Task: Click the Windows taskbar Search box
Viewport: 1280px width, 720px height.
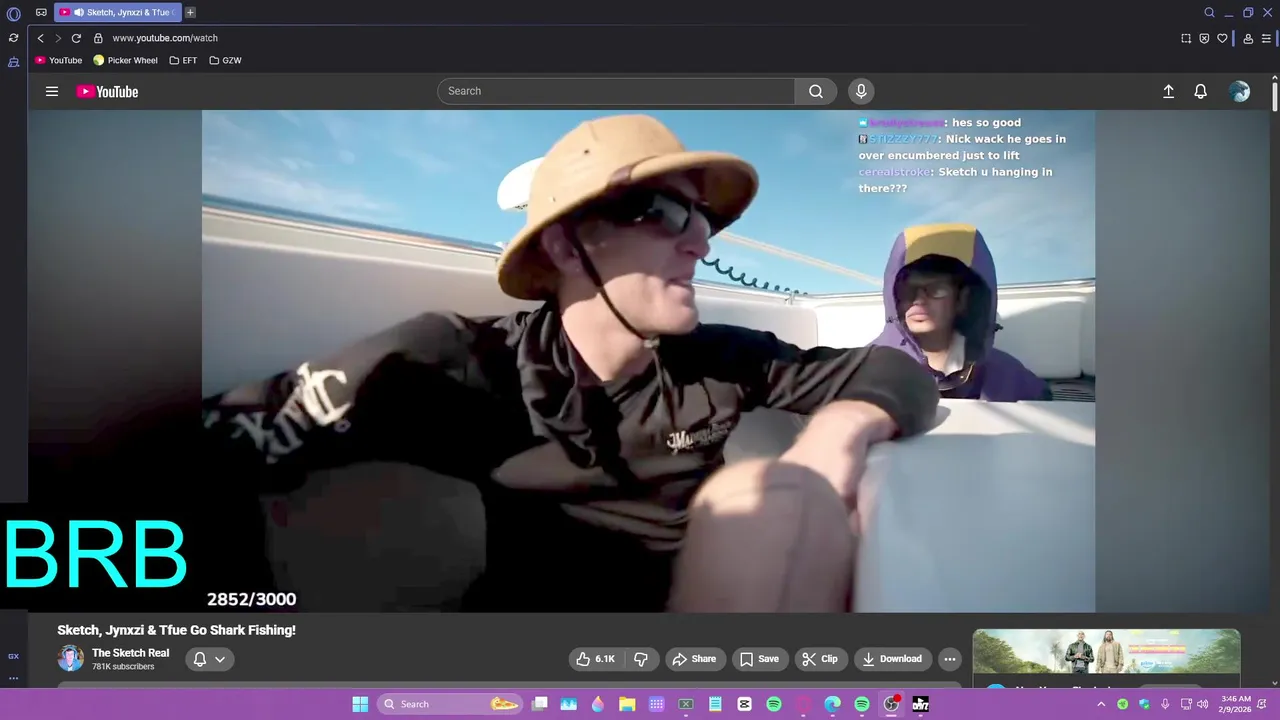Action: coord(451,704)
